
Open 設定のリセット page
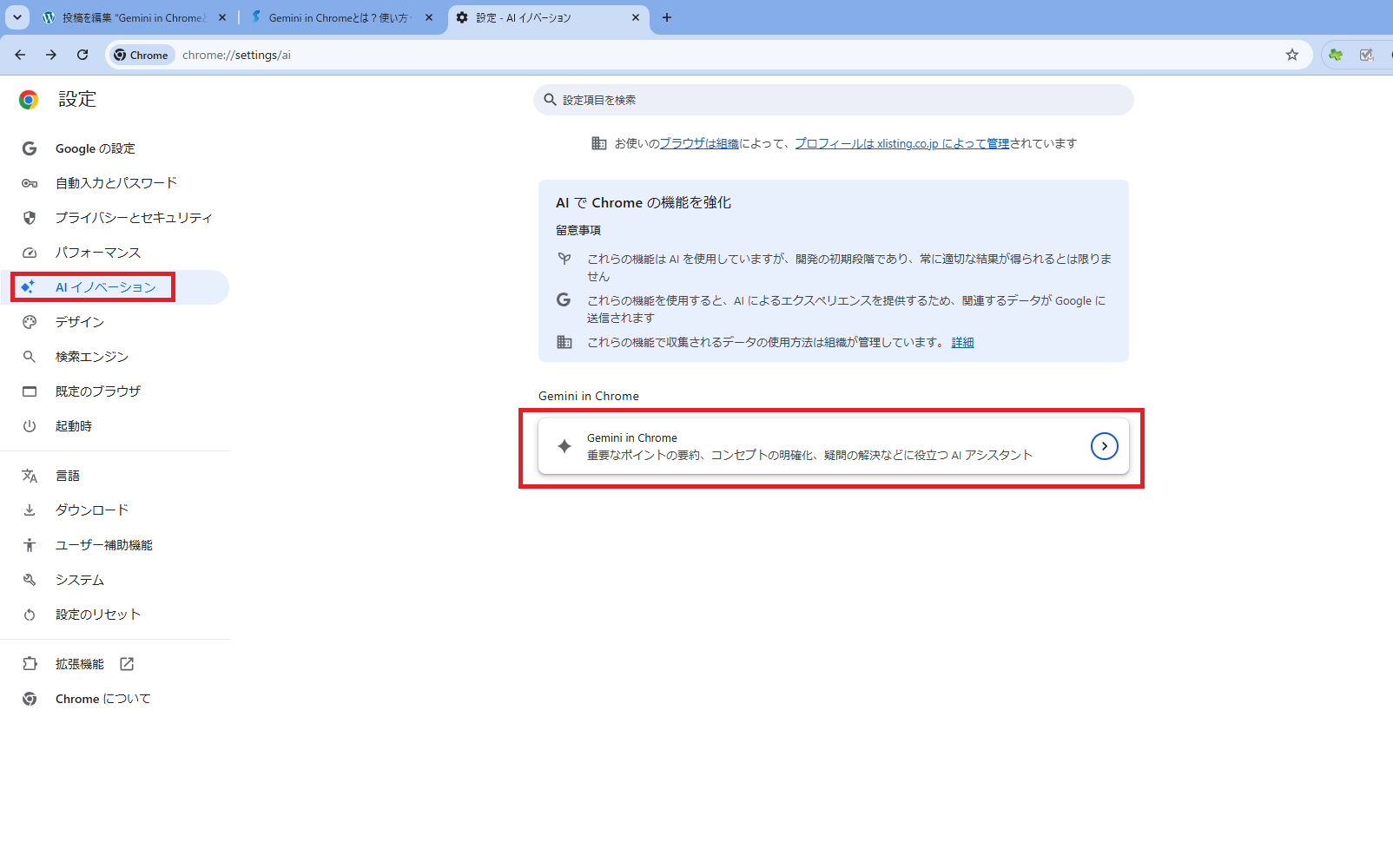pos(116,615)
